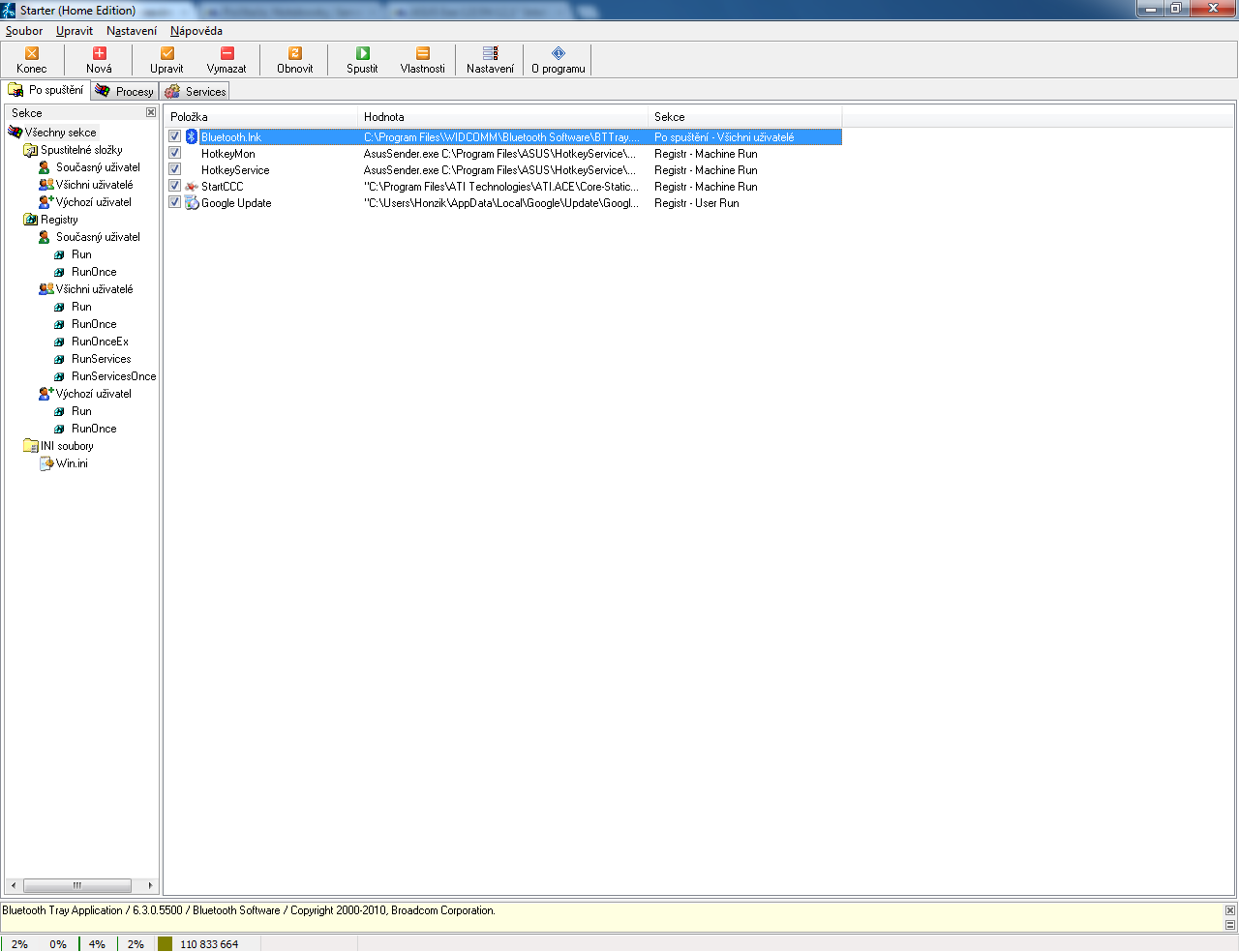1239x952 pixels.
Task: Select Výchozí uživatel under Spustitelné složky
Action: [94, 202]
